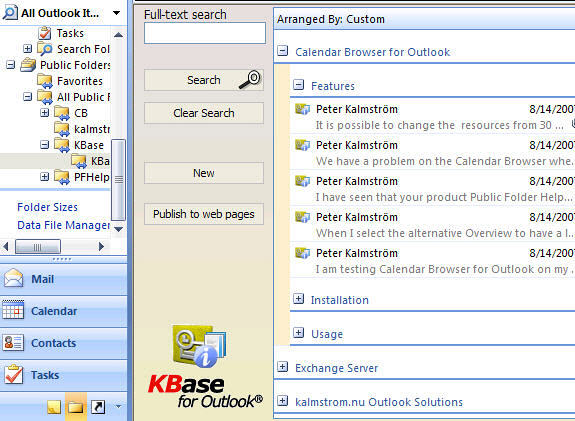Collapse the Public Folders node
575x421 pixels.
[10, 65]
